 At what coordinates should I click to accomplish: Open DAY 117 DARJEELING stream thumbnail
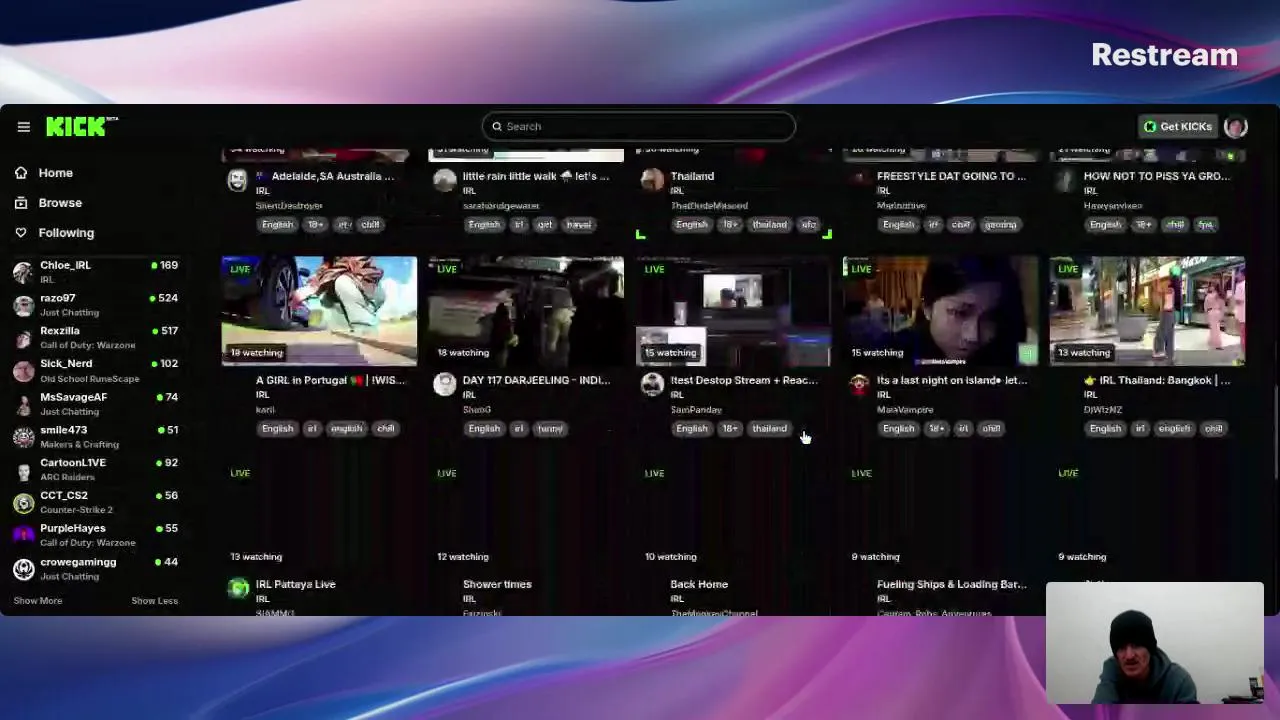526,311
